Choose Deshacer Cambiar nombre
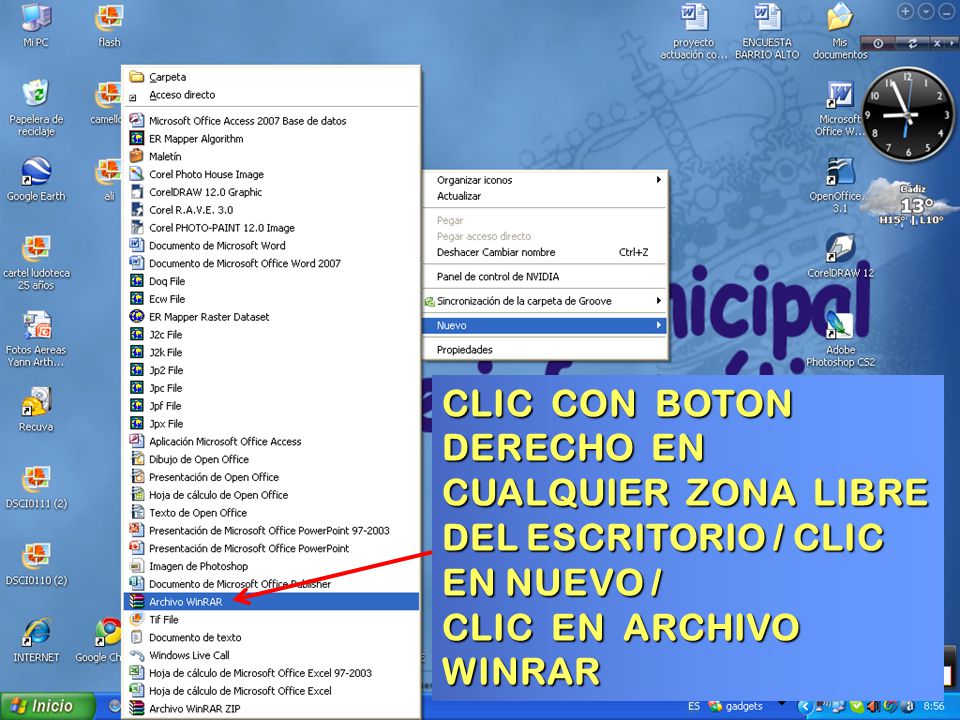The width and height of the screenshot is (960, 720). pyautogui.click(x=545, y=252)
